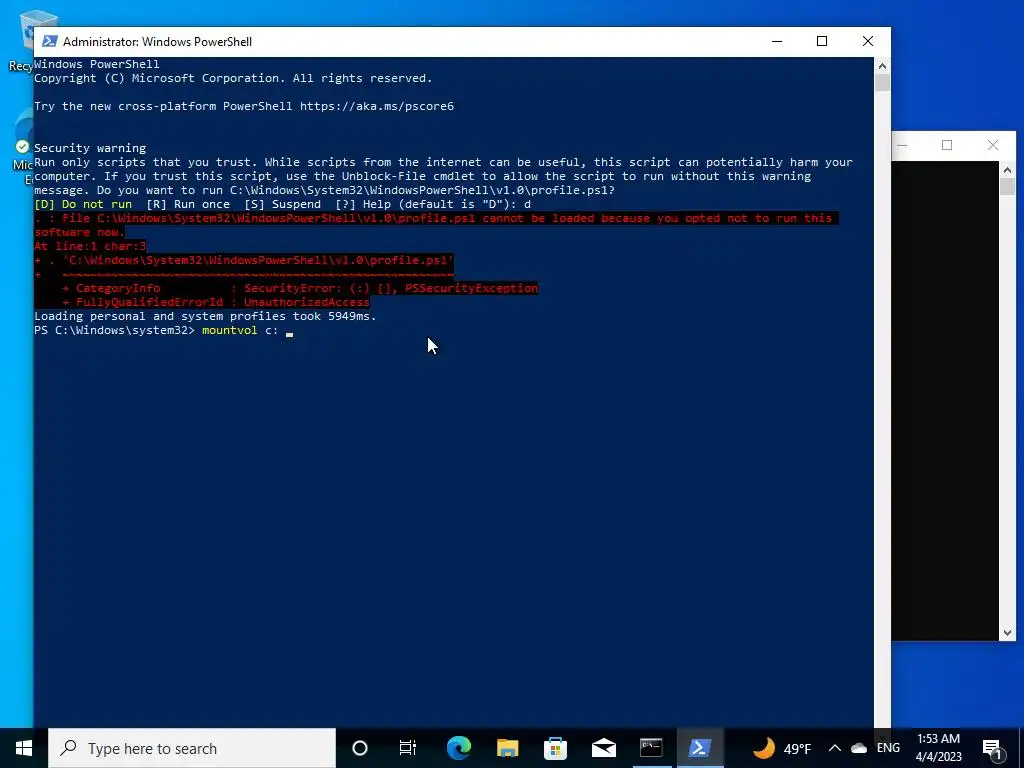
Task: Close the PowerShell window
Action: click(868, 41)
